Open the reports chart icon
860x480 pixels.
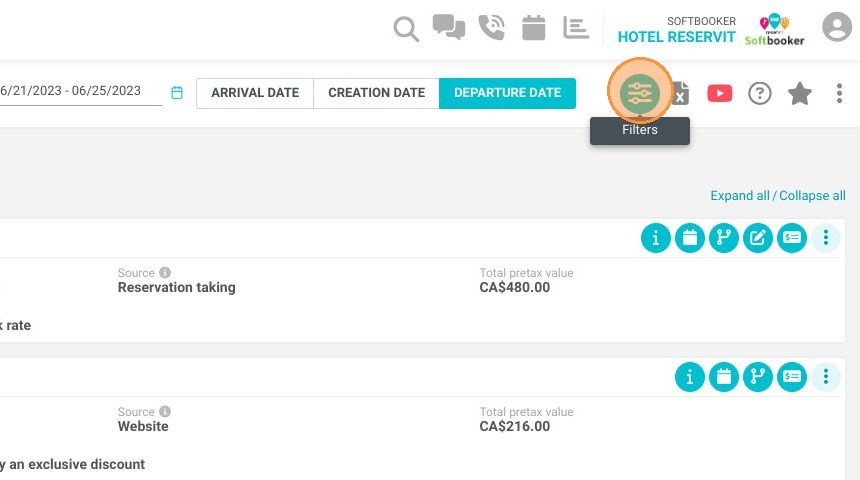point(576,28)
